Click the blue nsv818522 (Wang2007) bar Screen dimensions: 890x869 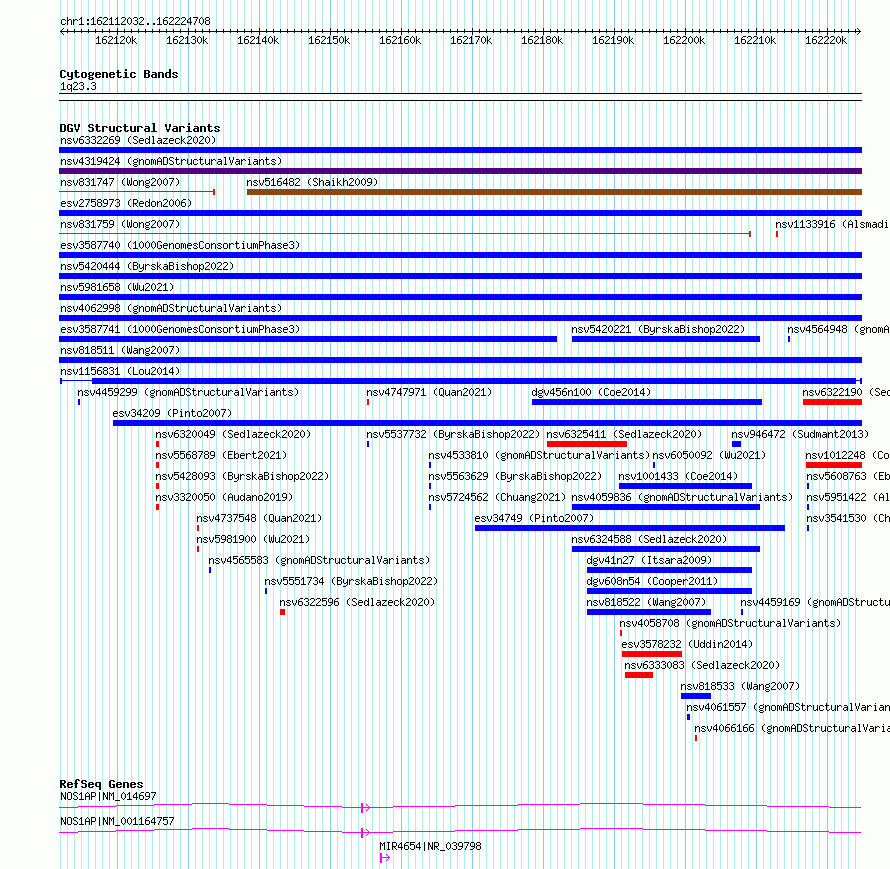[649, 612]
